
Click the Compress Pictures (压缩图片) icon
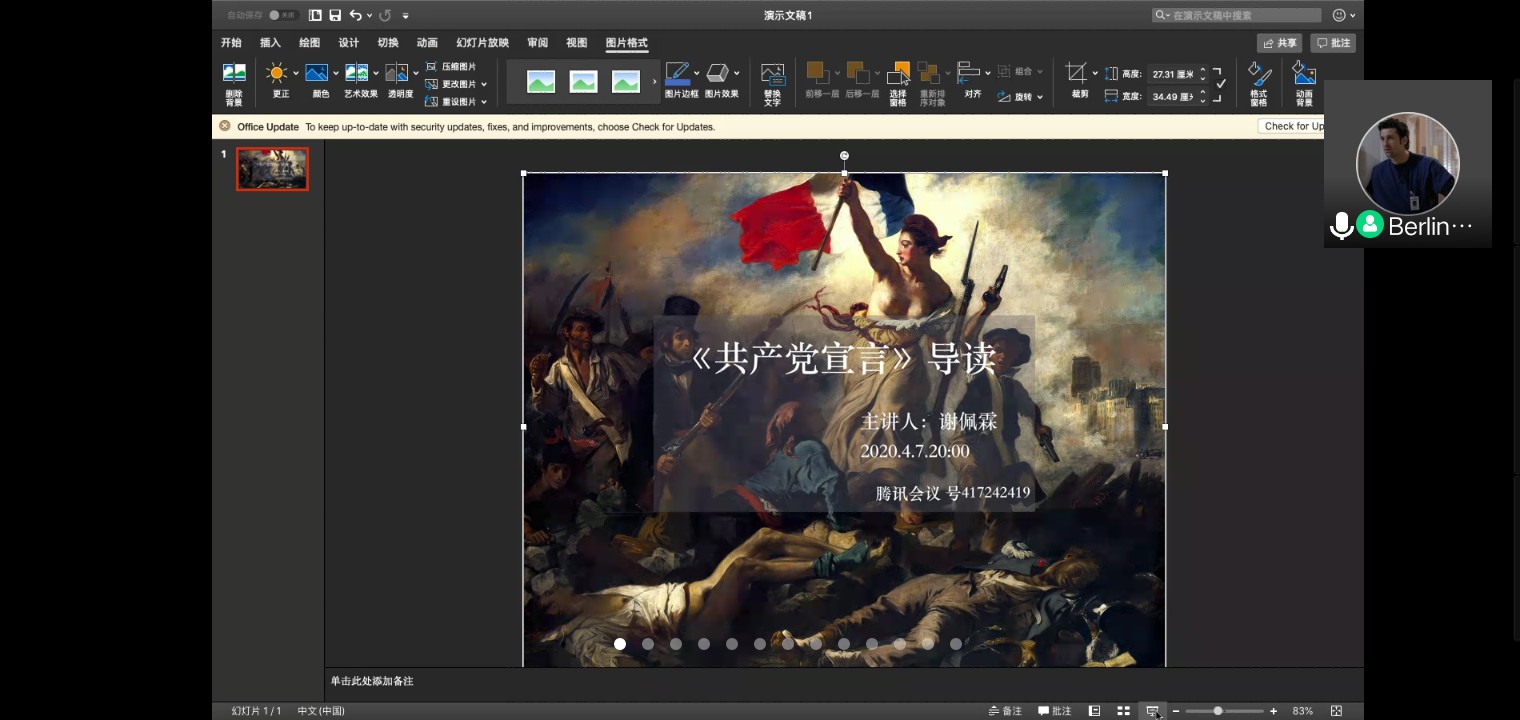click(x=432, y=66)
